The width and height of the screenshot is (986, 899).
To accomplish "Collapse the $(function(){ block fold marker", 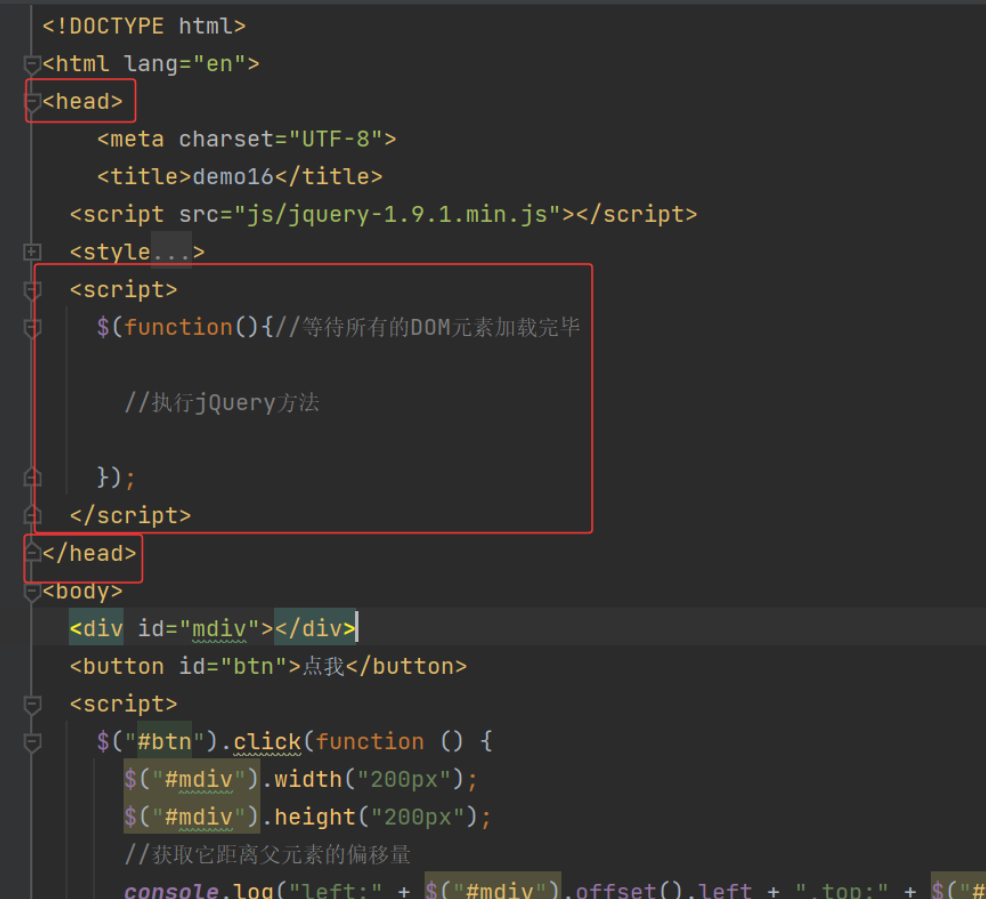I will pos(32,328).
